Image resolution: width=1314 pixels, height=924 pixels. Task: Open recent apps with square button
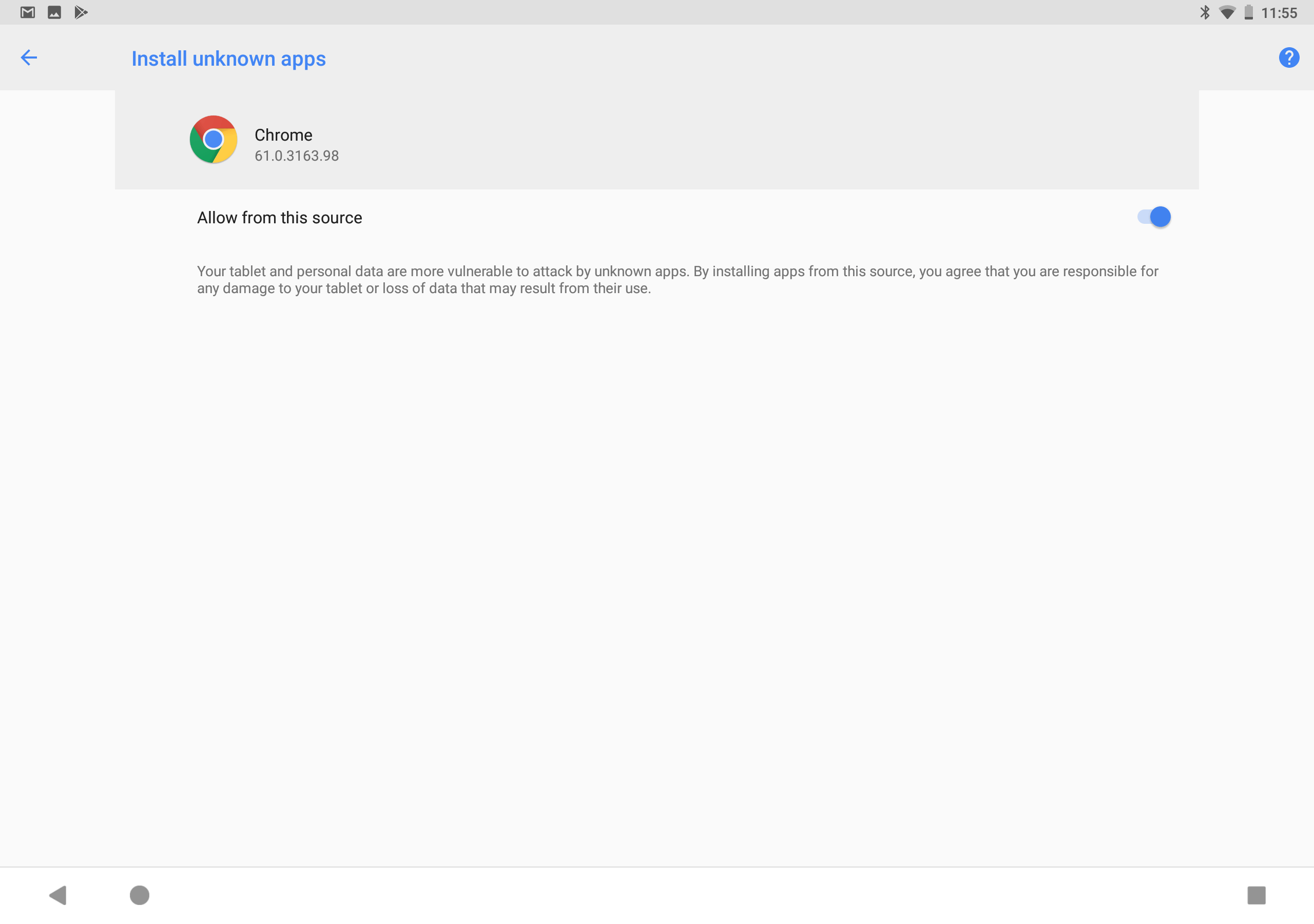pyautogui.click(x=1256, y=895)
